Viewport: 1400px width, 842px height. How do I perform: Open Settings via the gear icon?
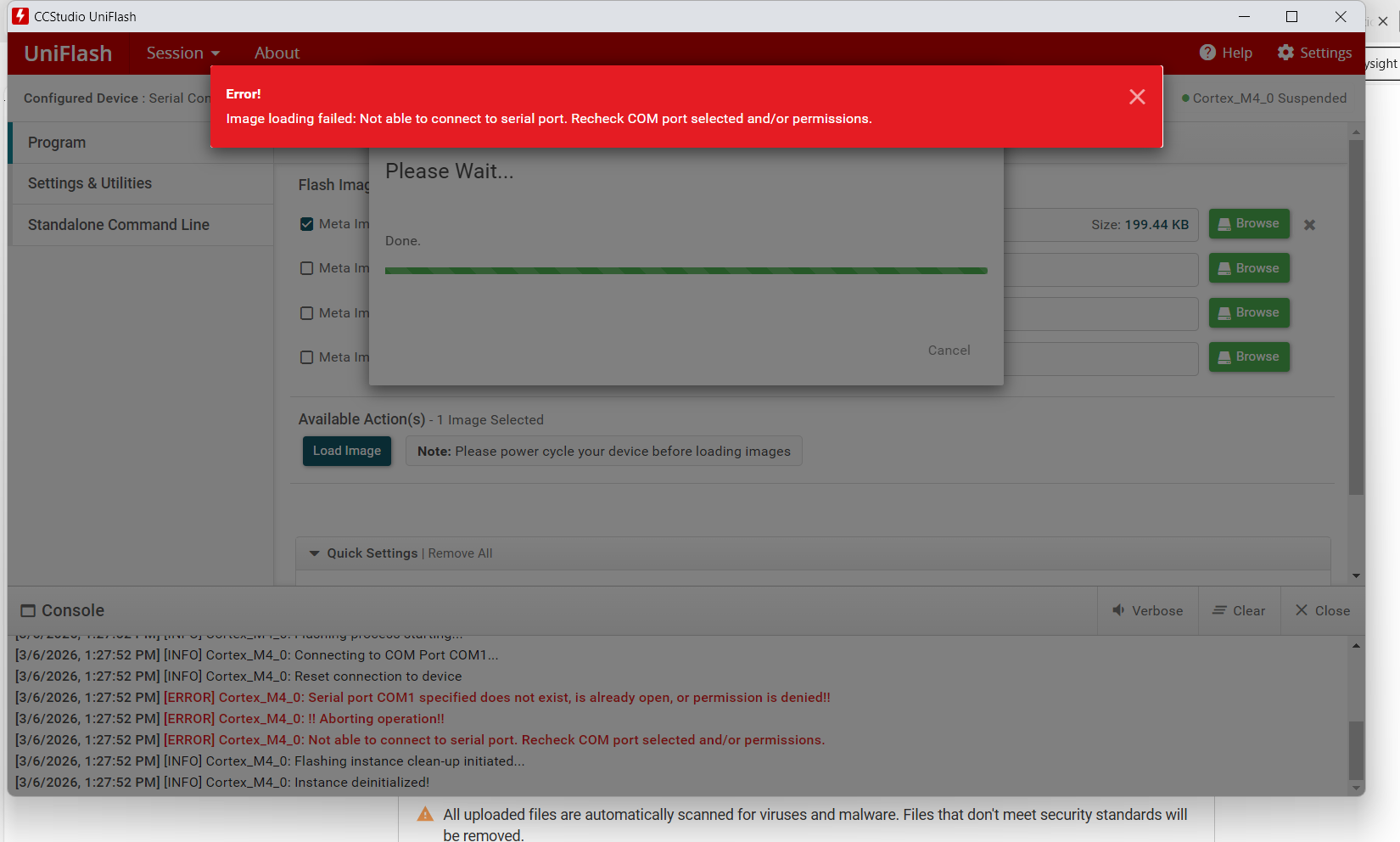pyautogui.click(x=1285, y=53)
